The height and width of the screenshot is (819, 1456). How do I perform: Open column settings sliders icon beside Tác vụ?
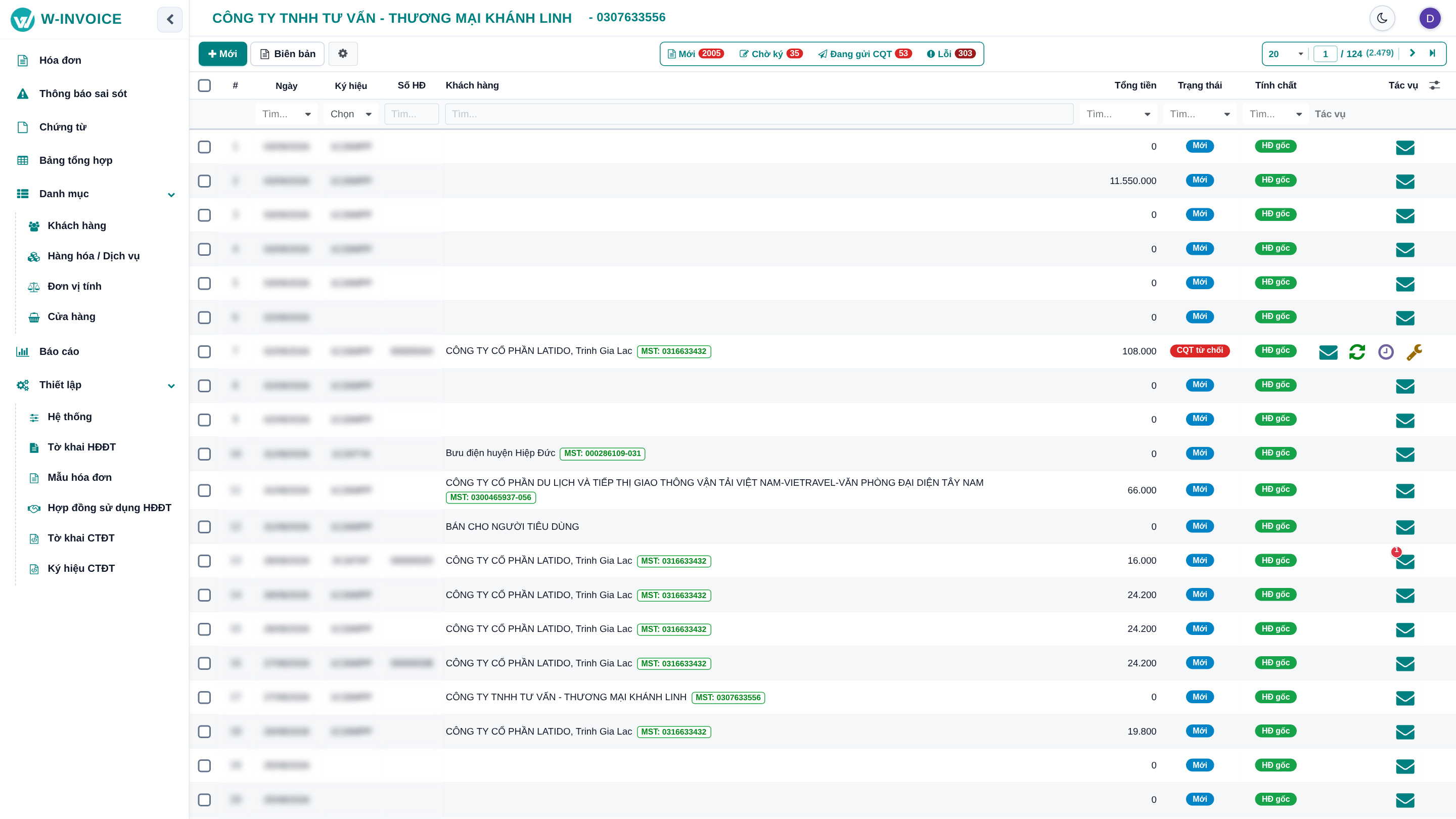click(1435, 85)
